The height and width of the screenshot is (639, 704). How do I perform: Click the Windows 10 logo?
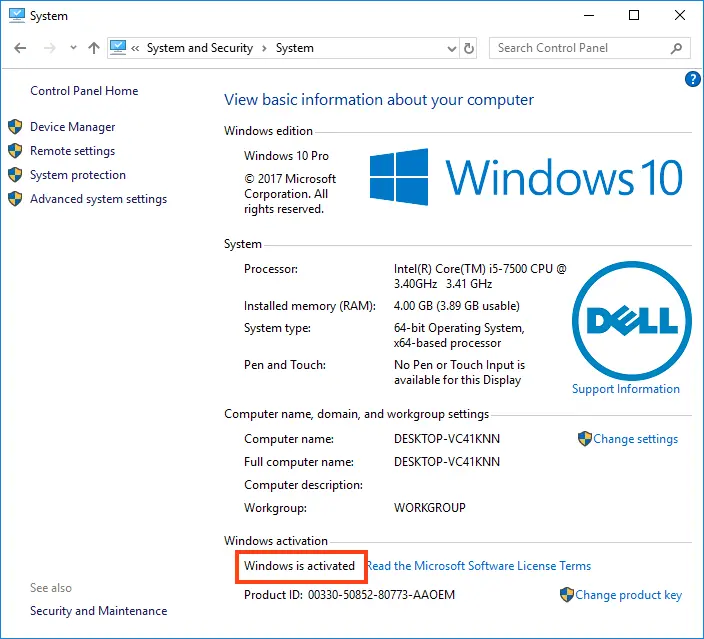click(x=526, y=176)
